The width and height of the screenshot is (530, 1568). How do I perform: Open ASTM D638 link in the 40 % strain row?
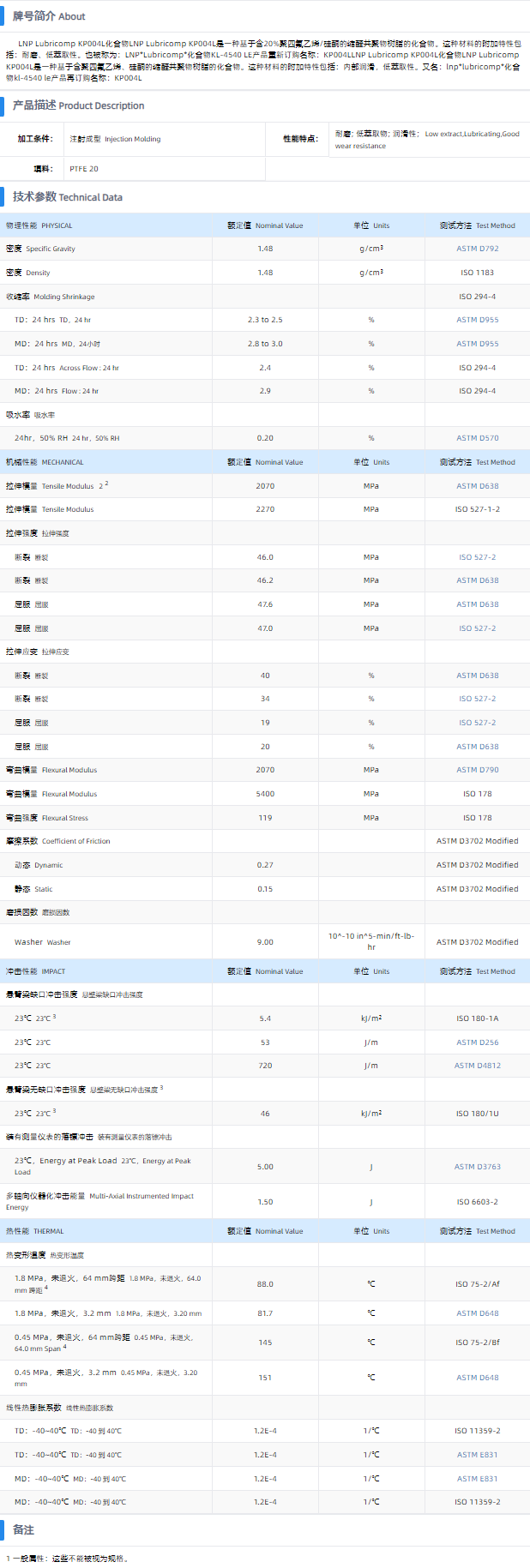[477, 676]
